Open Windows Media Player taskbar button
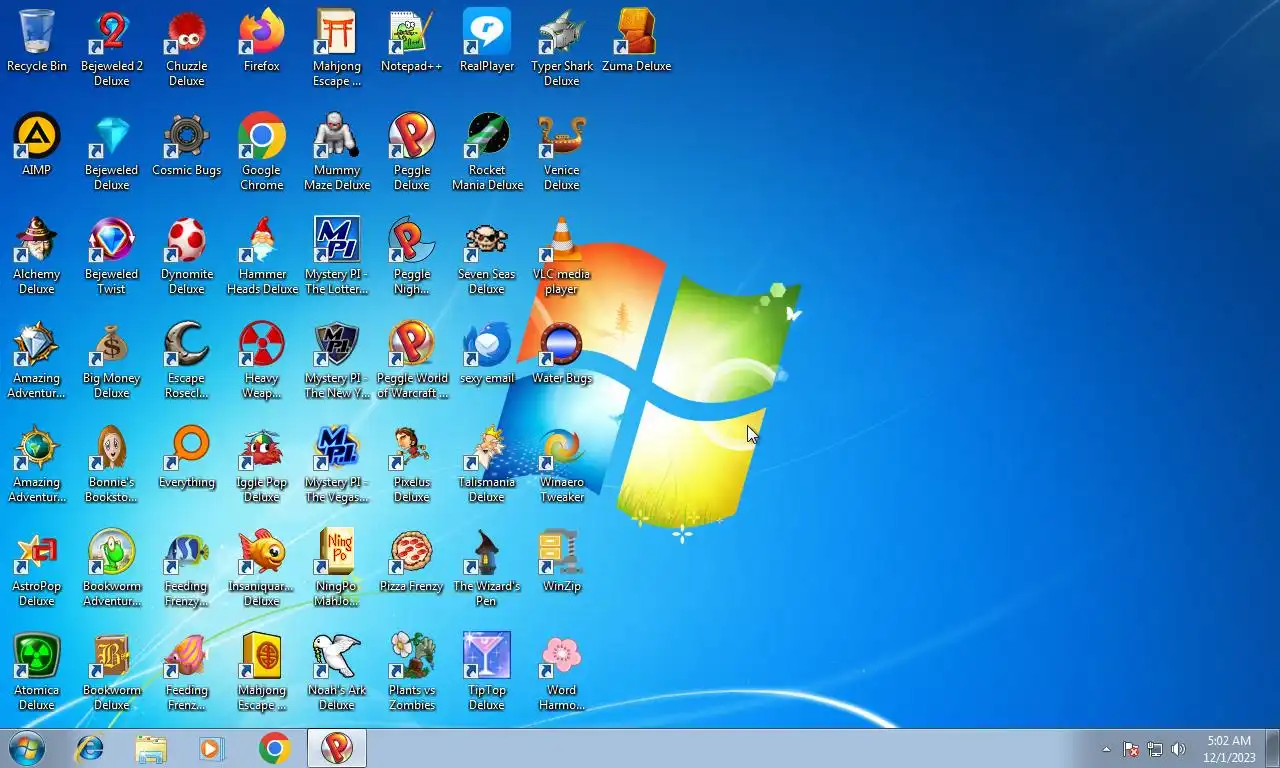 pyautogui.click(x=212, y=748)
